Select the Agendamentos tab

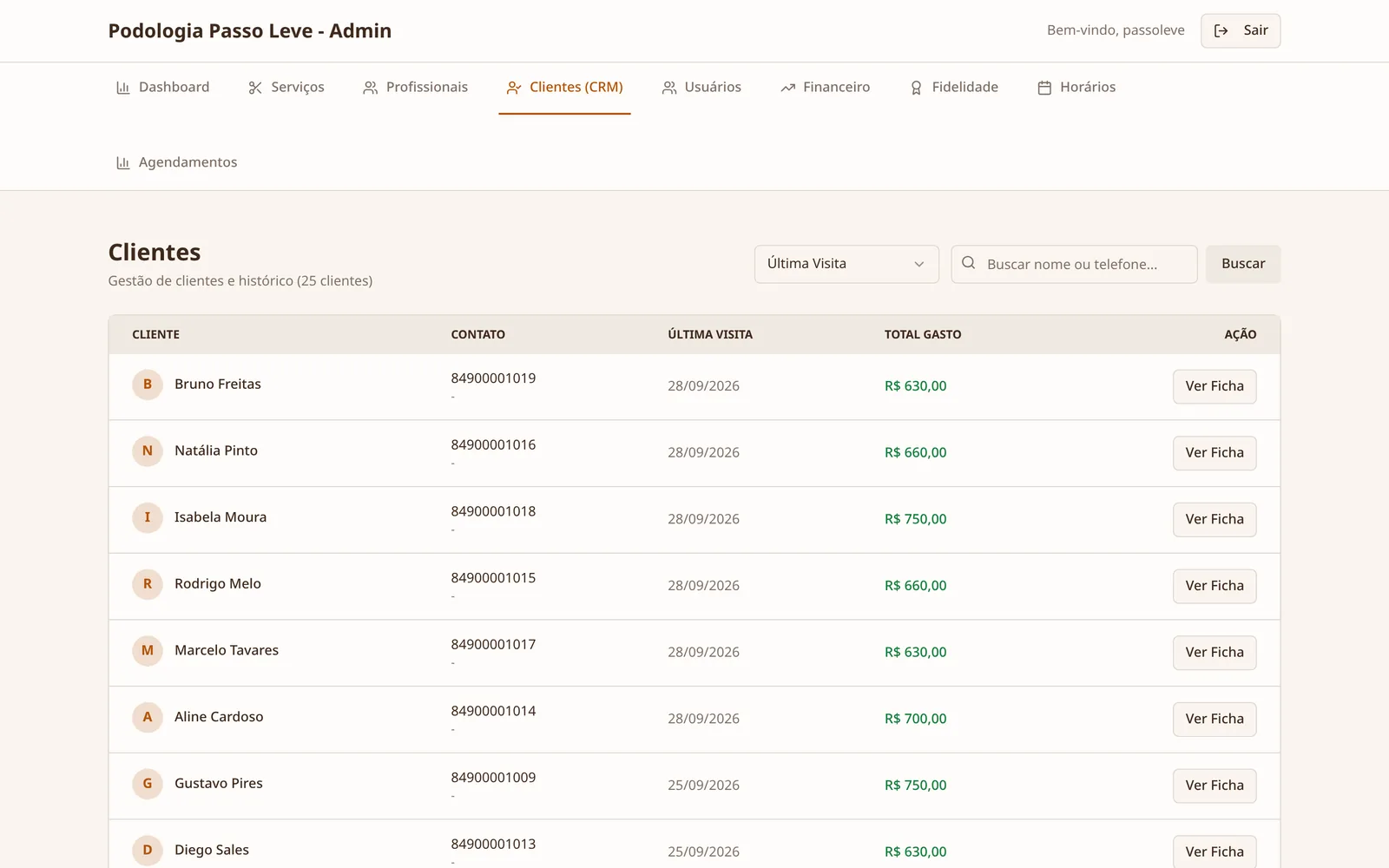click(x=177, y=163)
